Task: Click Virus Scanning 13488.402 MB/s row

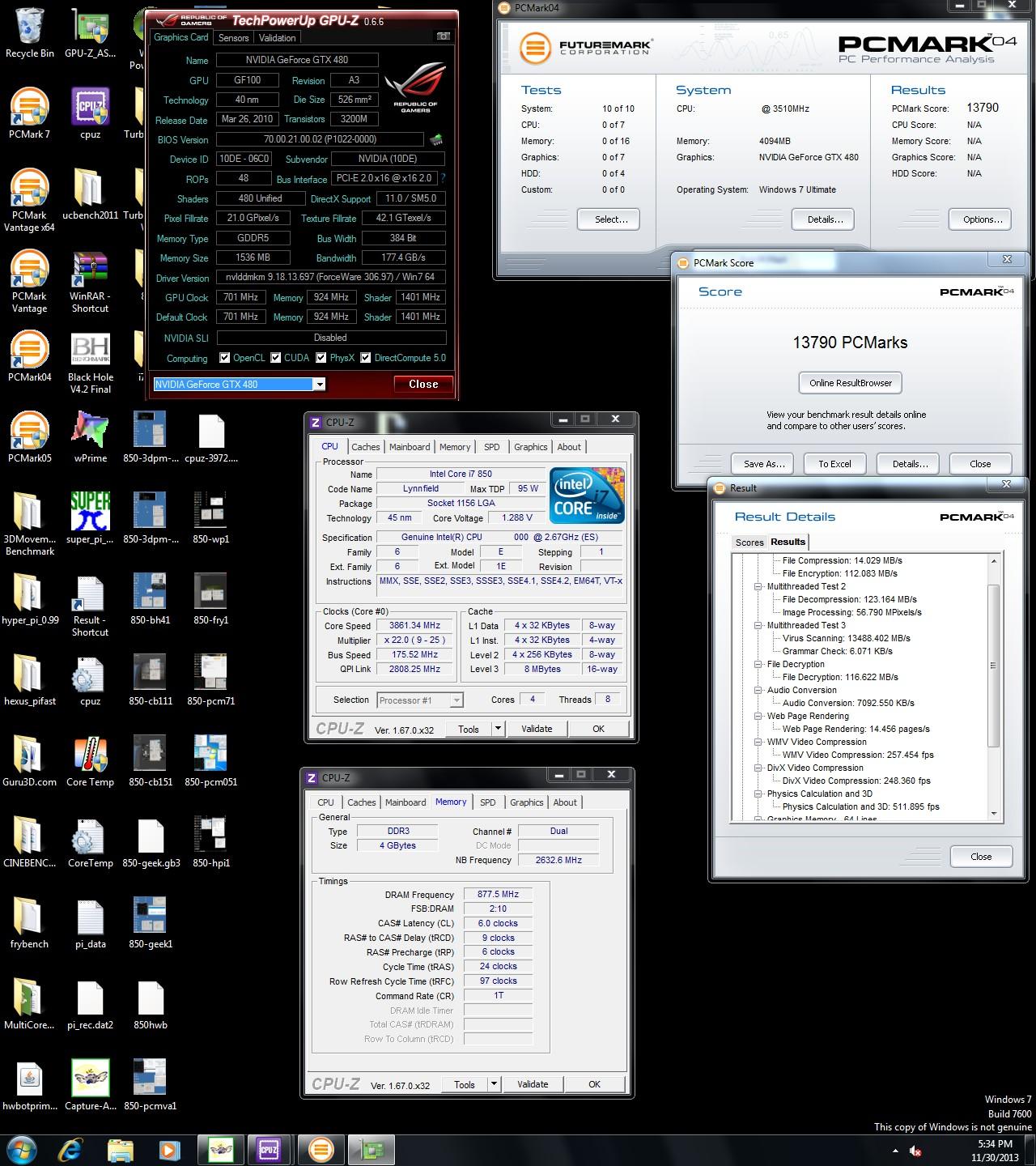Action: 846,638
